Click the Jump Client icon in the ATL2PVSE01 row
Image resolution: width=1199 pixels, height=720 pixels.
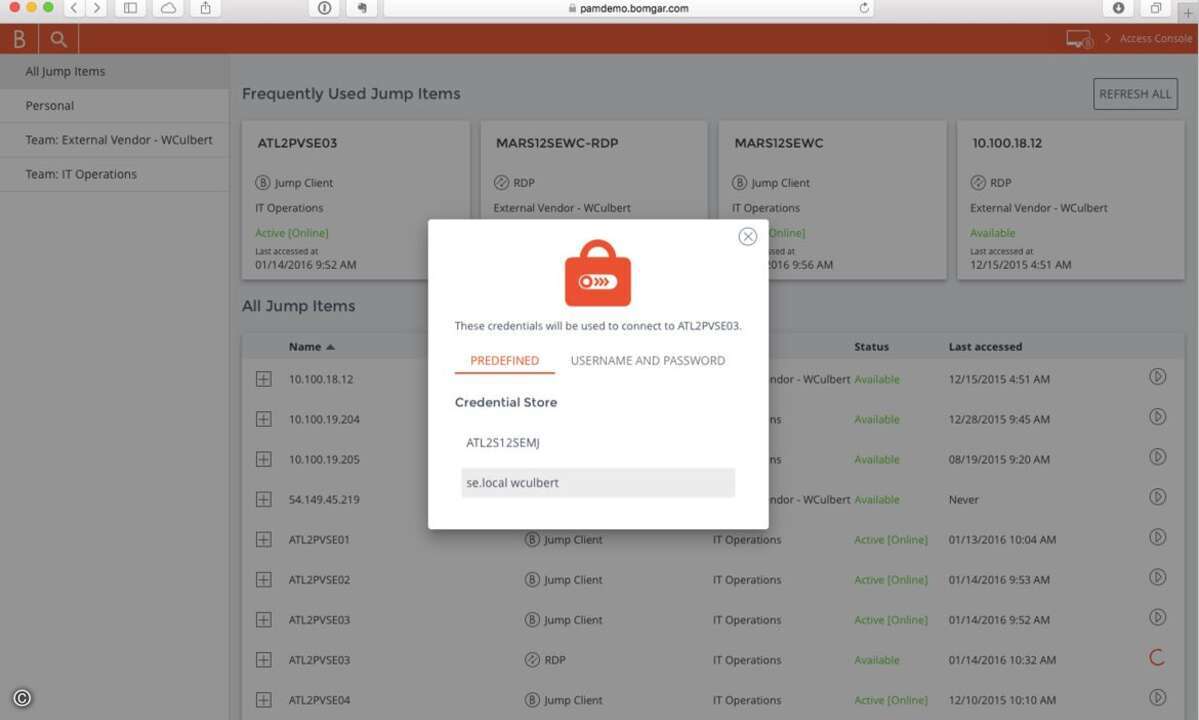(x=532, y=540)
